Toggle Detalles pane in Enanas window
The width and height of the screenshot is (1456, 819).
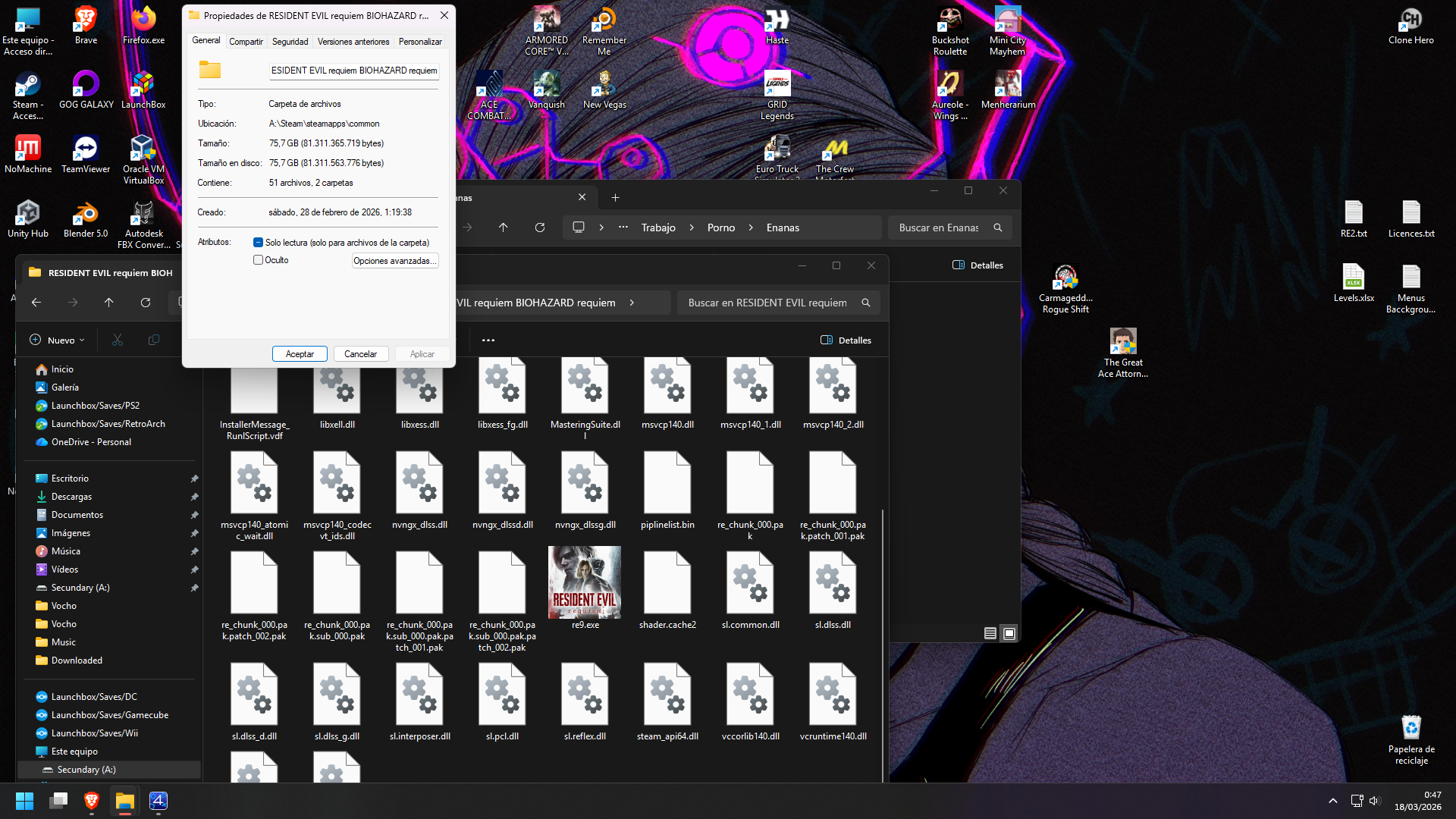tap(978, 265)
